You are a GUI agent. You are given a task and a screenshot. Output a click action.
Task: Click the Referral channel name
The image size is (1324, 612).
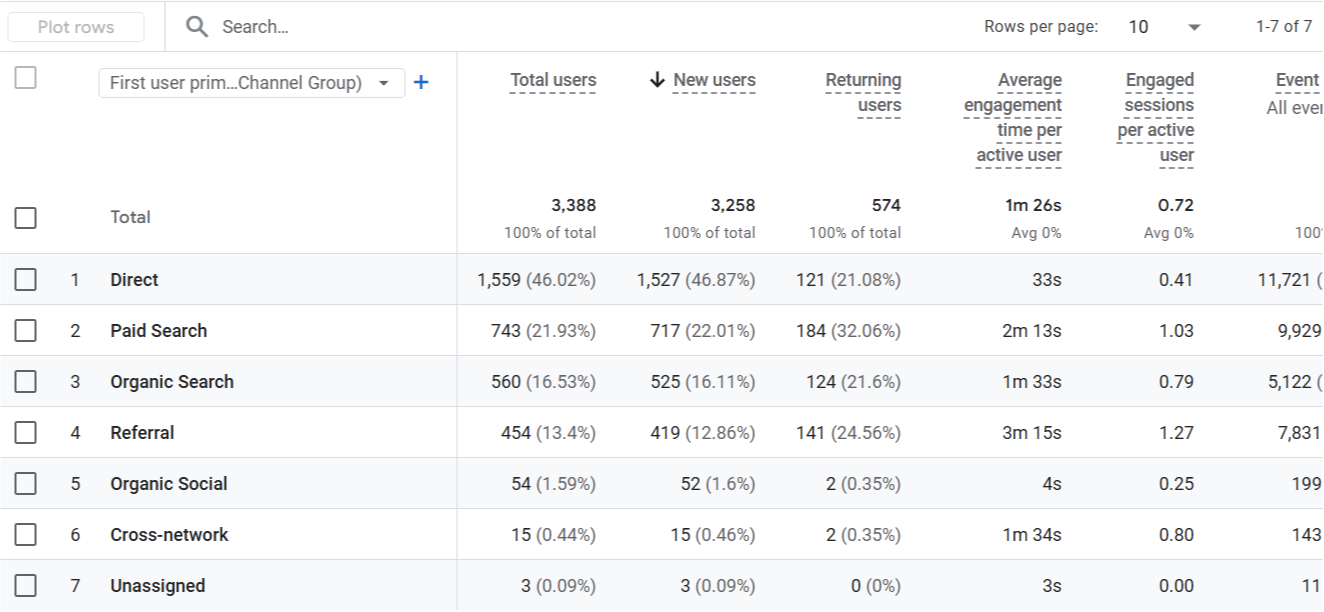142,433
